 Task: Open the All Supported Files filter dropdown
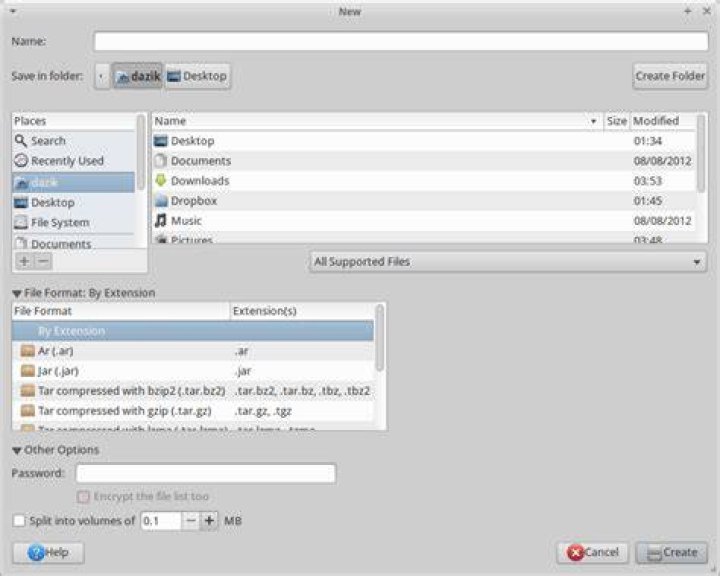[508, 262]
